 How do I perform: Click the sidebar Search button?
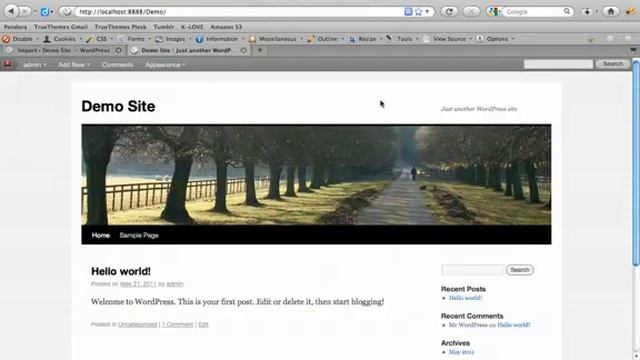(520, 270)
